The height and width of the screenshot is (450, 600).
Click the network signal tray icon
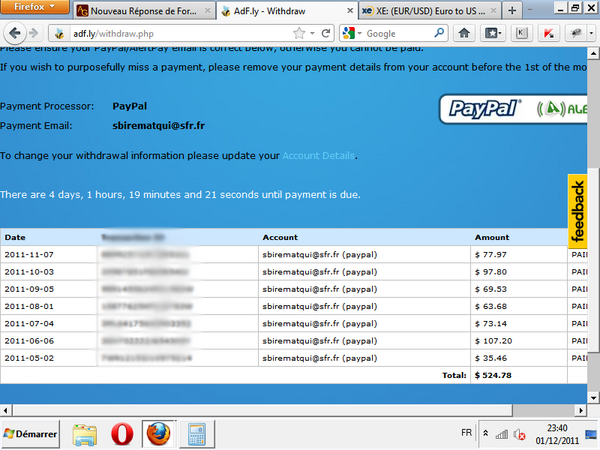point(502,434)
